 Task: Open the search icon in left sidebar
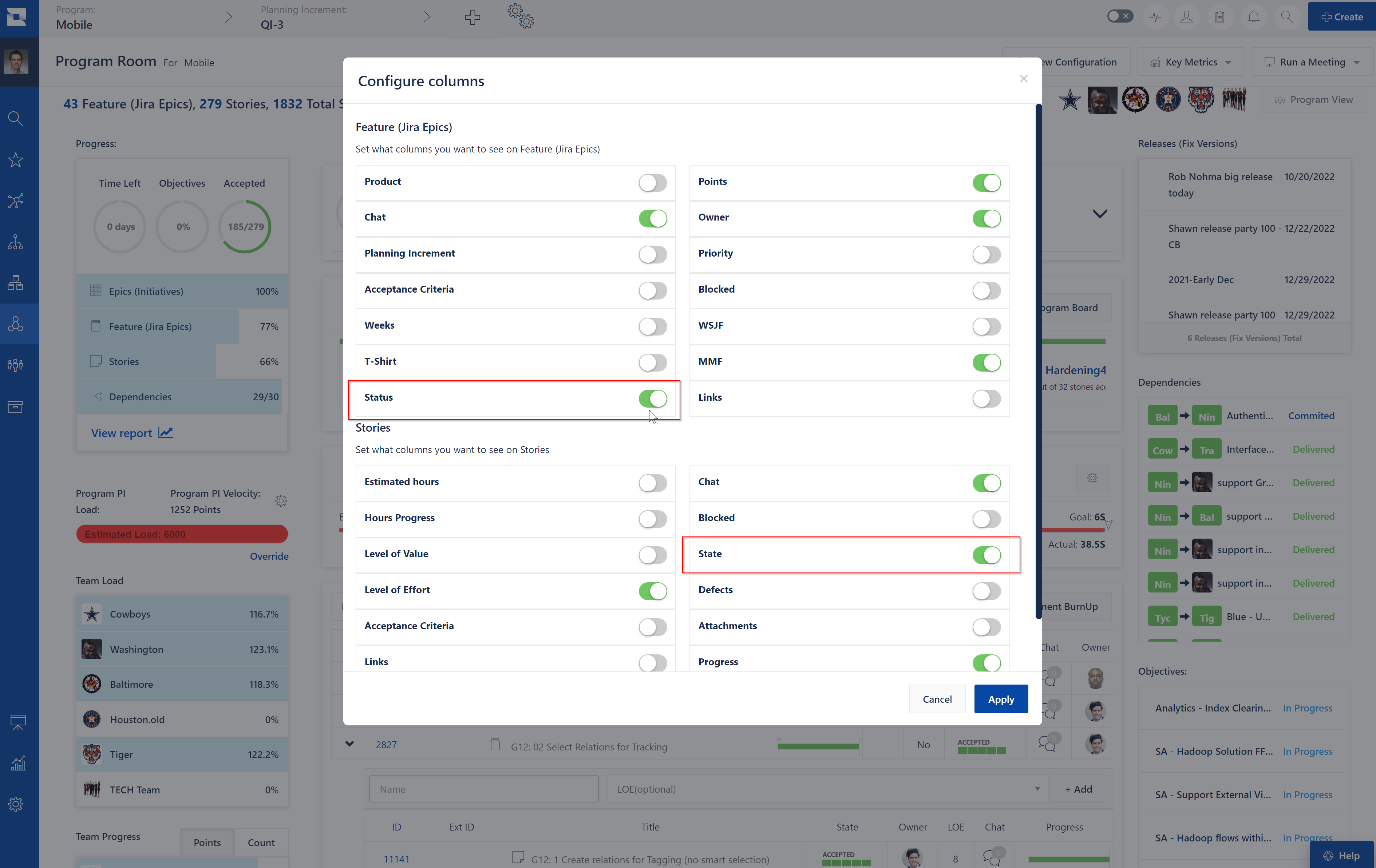click(15, 119)
